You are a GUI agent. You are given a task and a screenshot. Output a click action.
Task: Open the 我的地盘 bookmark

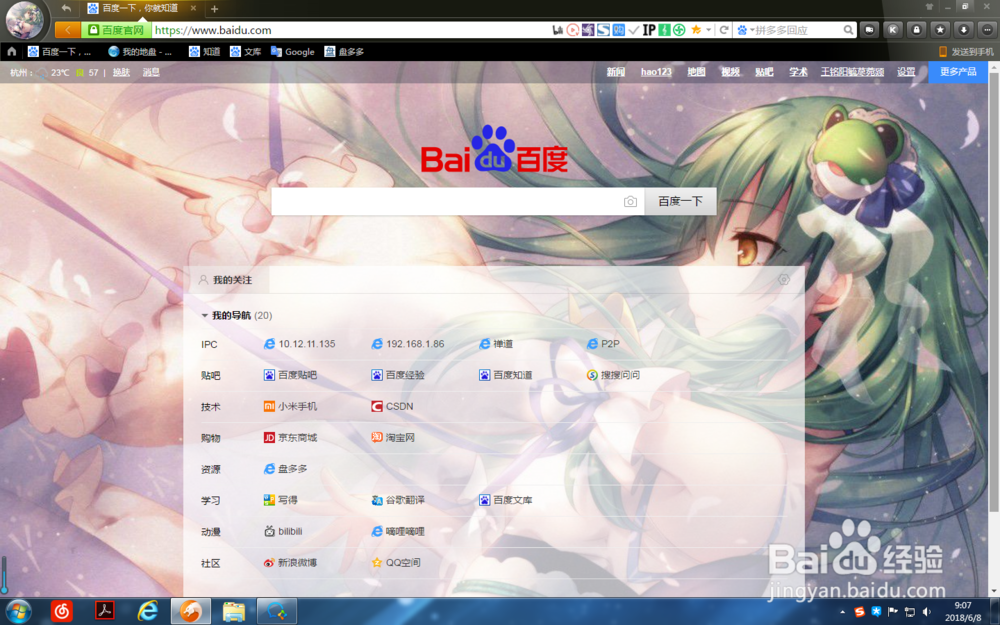pos(140,52)
